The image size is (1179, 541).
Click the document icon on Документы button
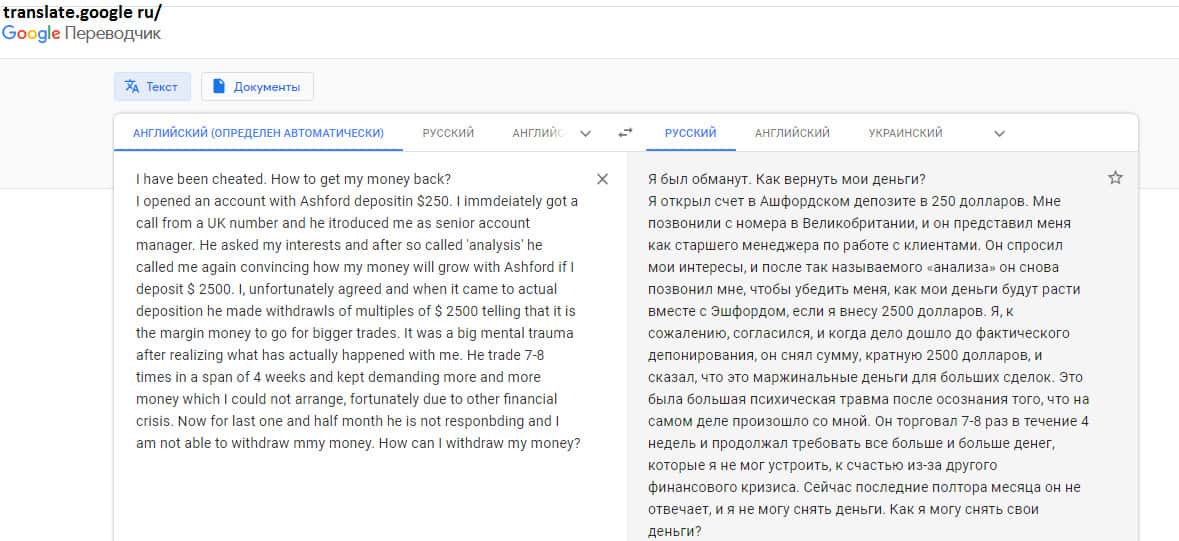(x=219, y=87)
